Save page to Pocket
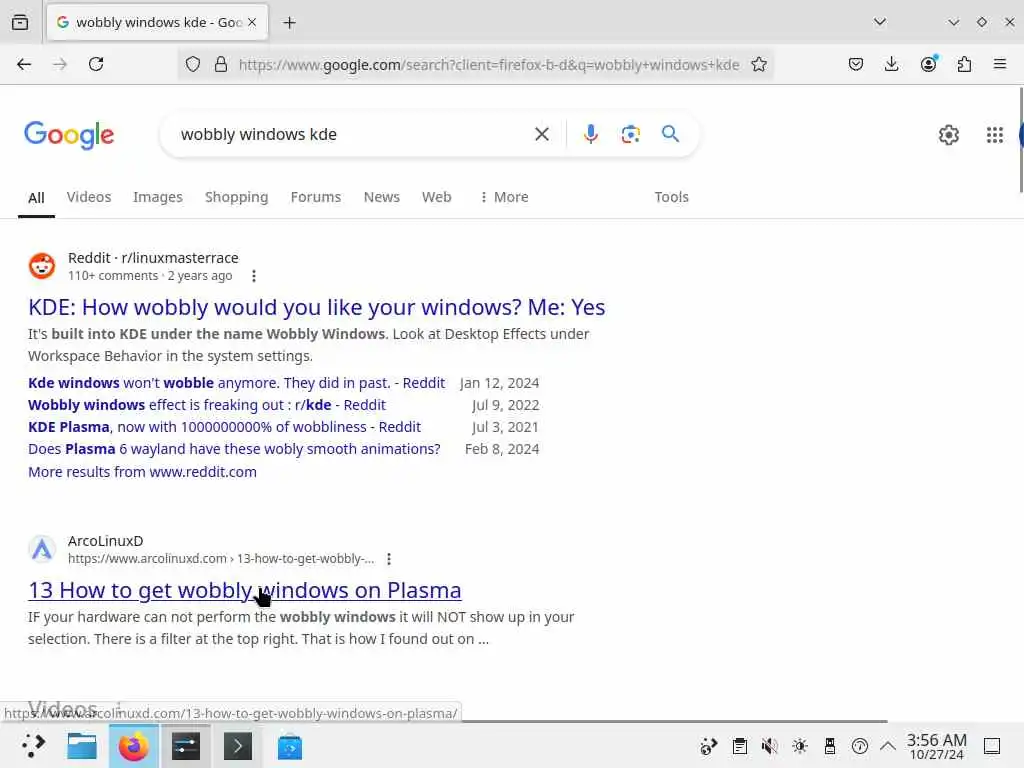 click(x=856, y=64)
